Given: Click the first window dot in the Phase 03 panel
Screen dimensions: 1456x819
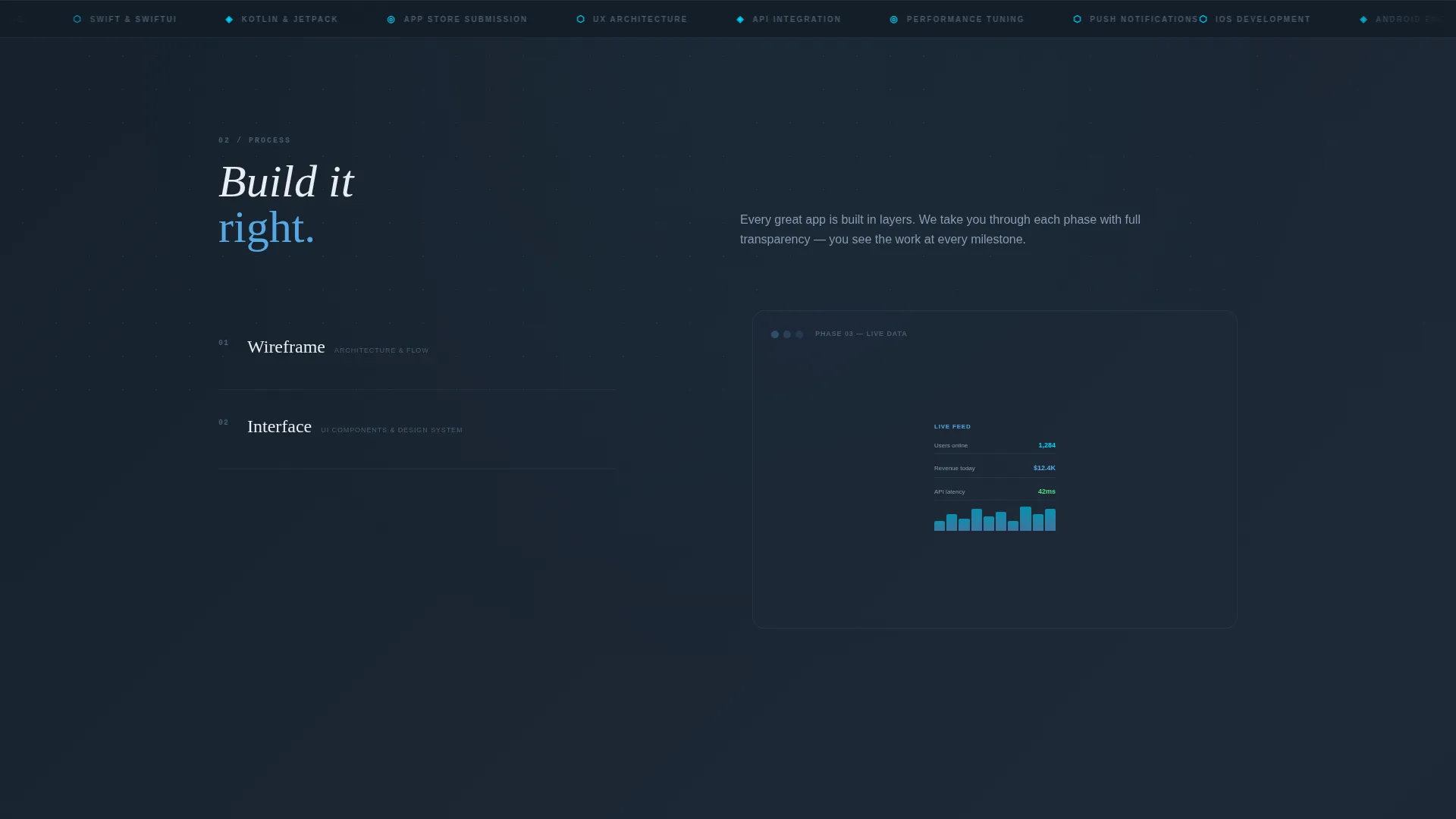Looking at the screenshot, I should pos(775,334).
